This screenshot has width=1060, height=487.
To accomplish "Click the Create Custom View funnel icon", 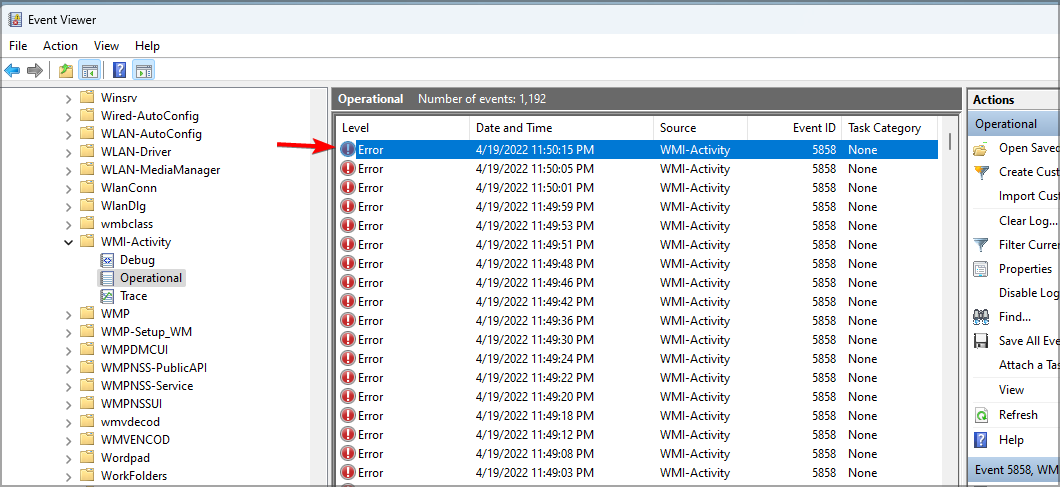I will pos(981,172).
